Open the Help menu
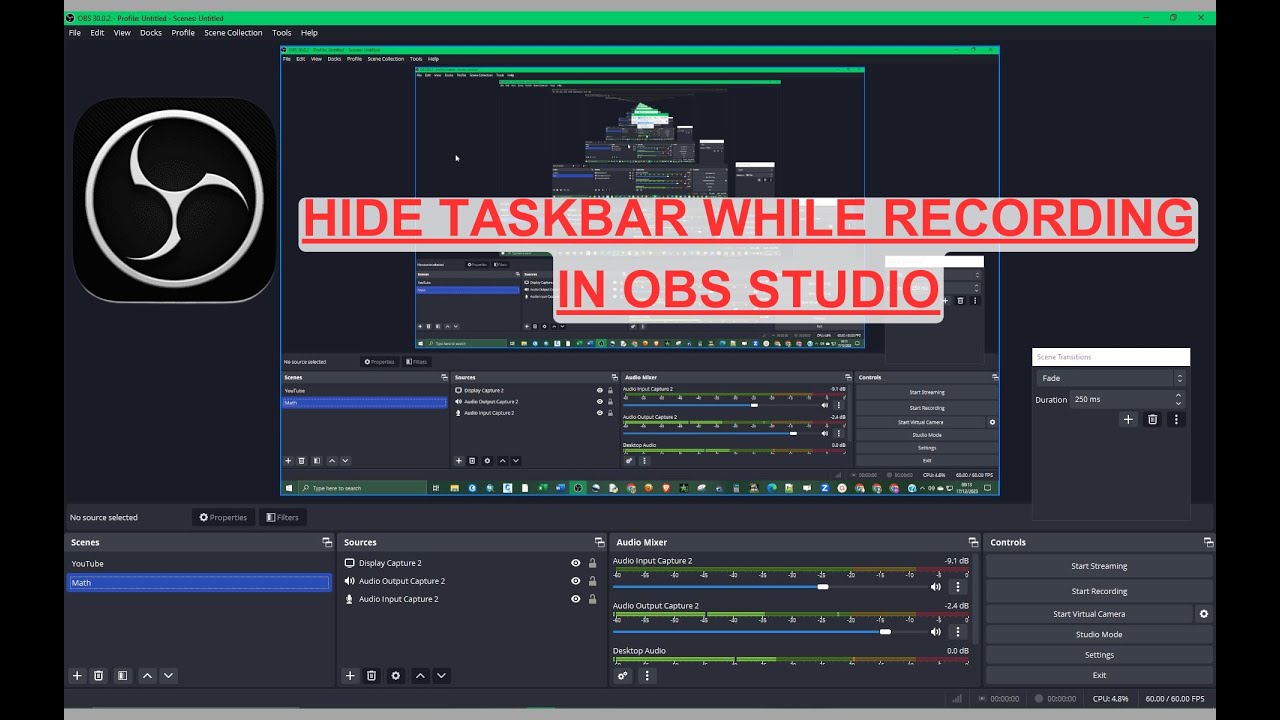 pos(309,33)
